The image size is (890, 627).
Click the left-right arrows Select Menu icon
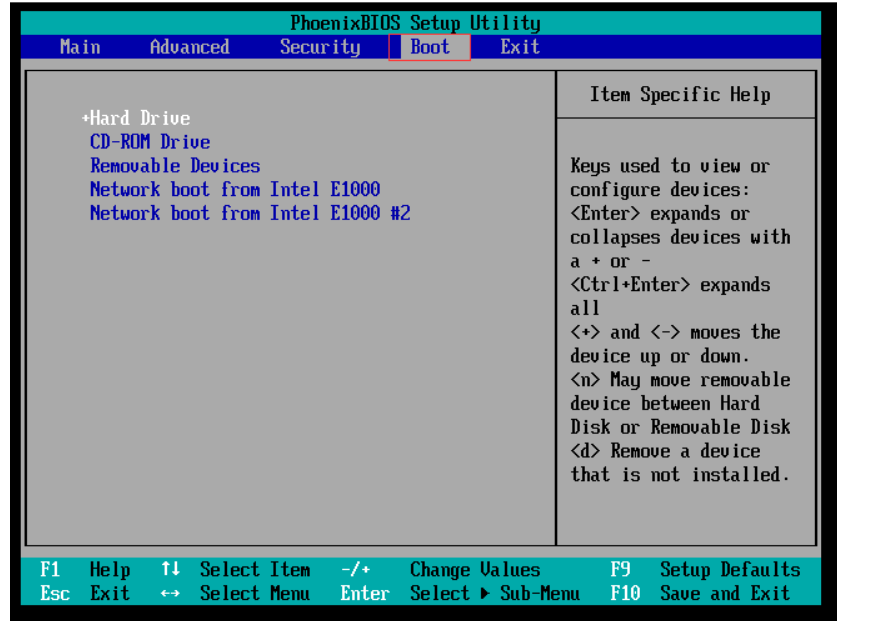[170, 594]
